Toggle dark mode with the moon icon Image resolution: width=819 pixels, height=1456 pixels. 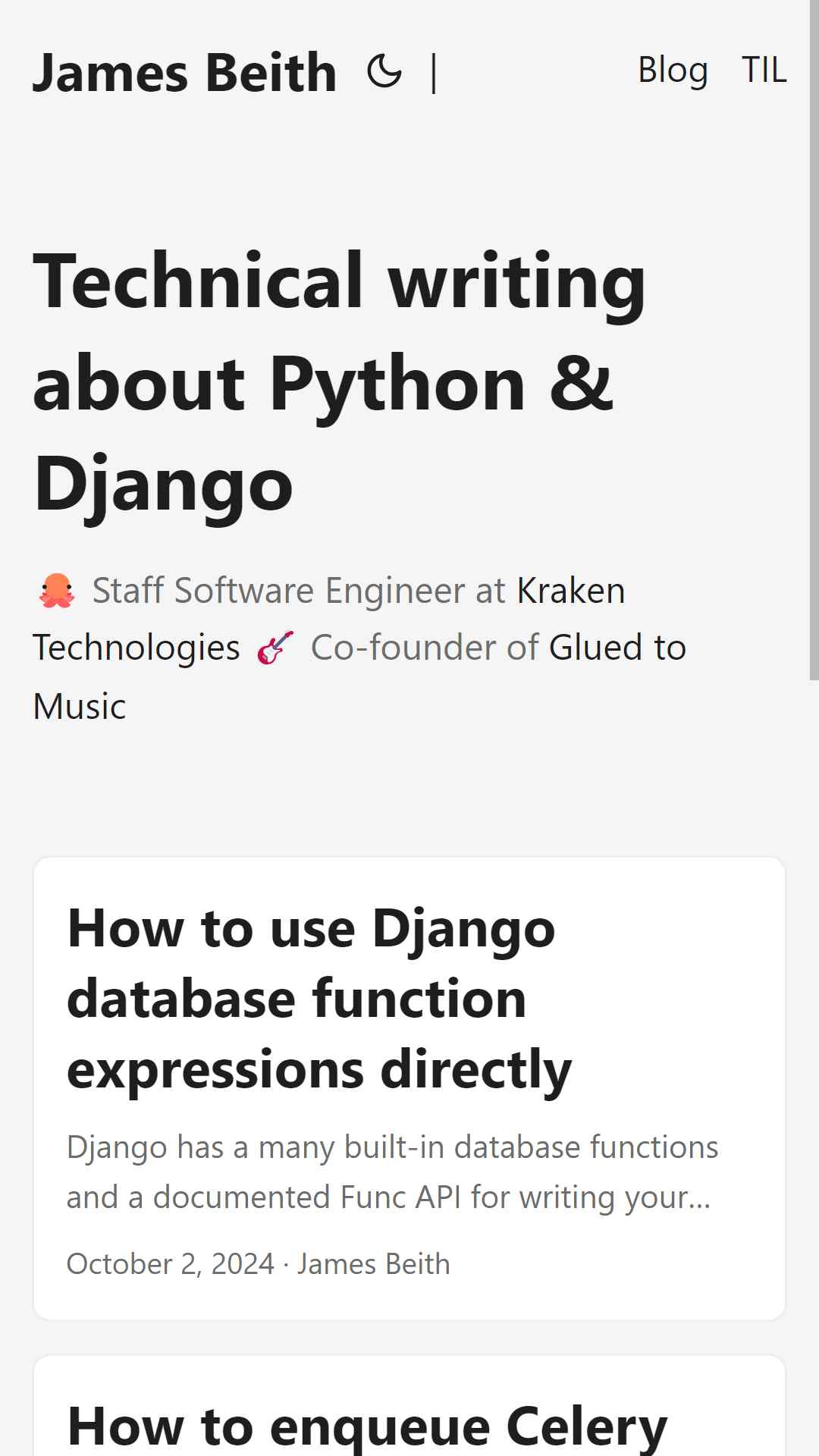click(x=384, y=72)
